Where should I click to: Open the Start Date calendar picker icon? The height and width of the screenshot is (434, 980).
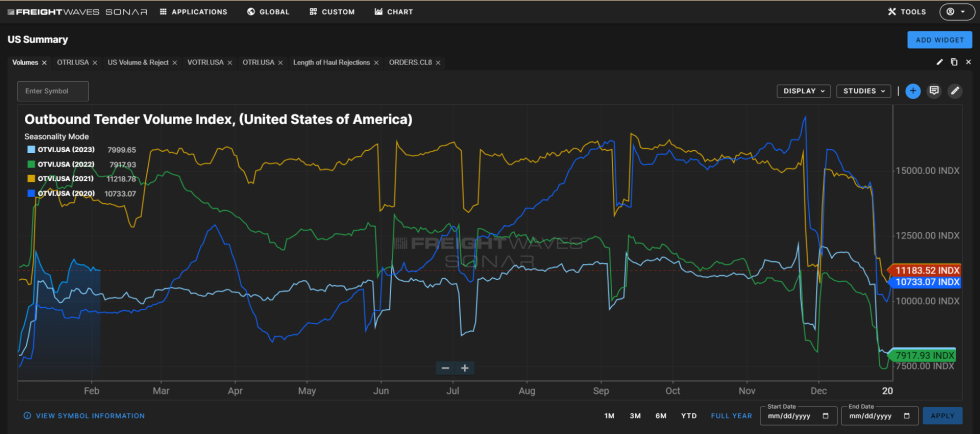pyautogui.click(x=825, y=415)
